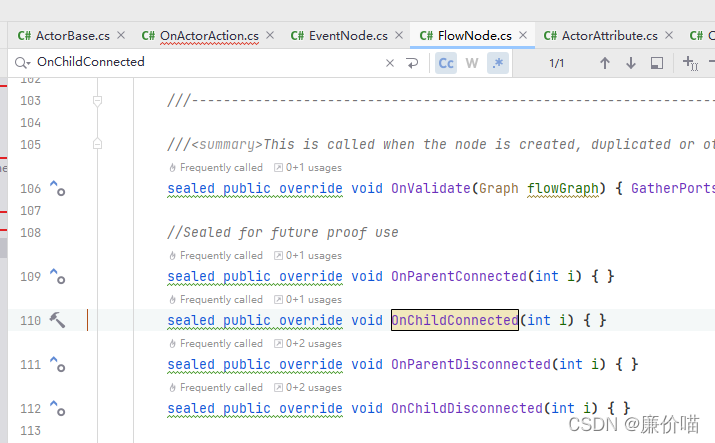
Task: Collapse the fold marker on line 103
Action: pyautogui.click(x=97, y=101)
